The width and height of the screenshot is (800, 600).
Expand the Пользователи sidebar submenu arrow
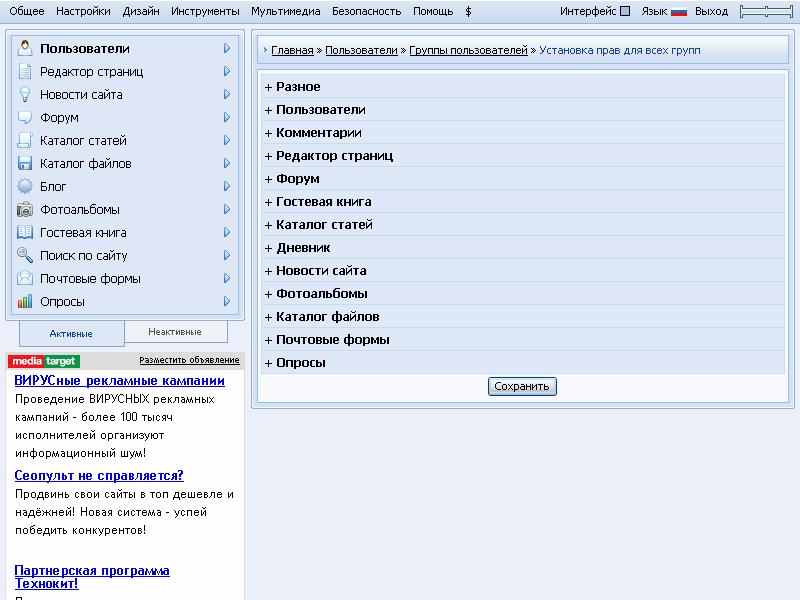coord(227,48)
